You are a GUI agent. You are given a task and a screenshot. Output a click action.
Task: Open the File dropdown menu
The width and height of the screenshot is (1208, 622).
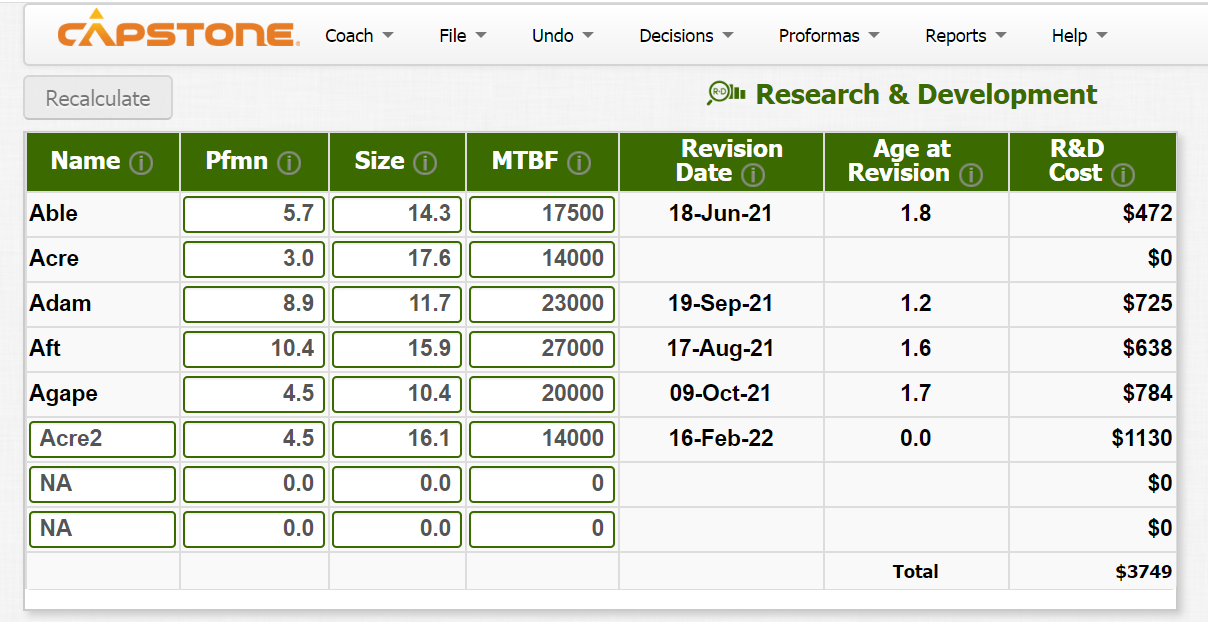point(463,35)
